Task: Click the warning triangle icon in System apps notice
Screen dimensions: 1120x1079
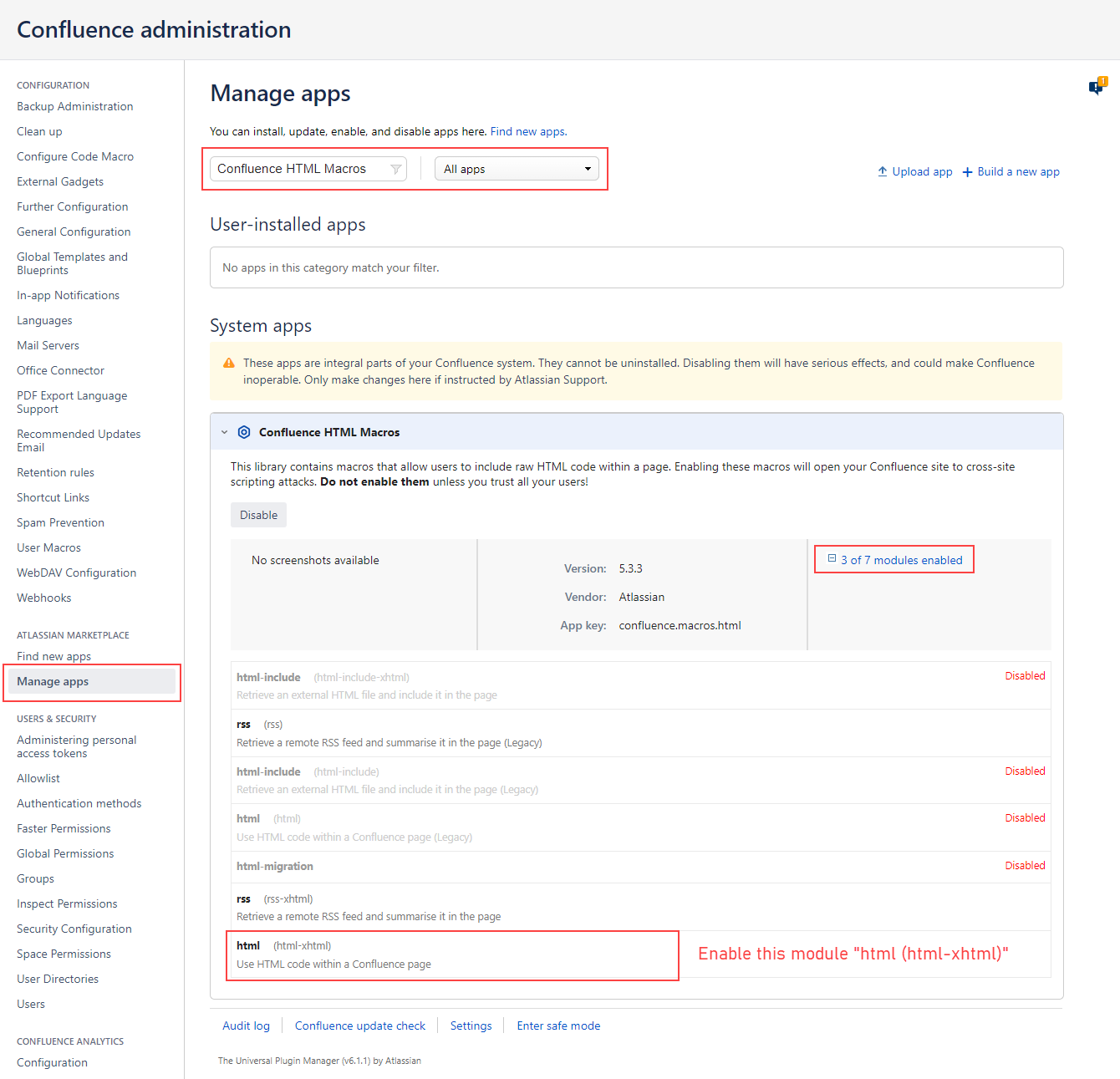Action: pyautogui.click(x=228, y=364)
